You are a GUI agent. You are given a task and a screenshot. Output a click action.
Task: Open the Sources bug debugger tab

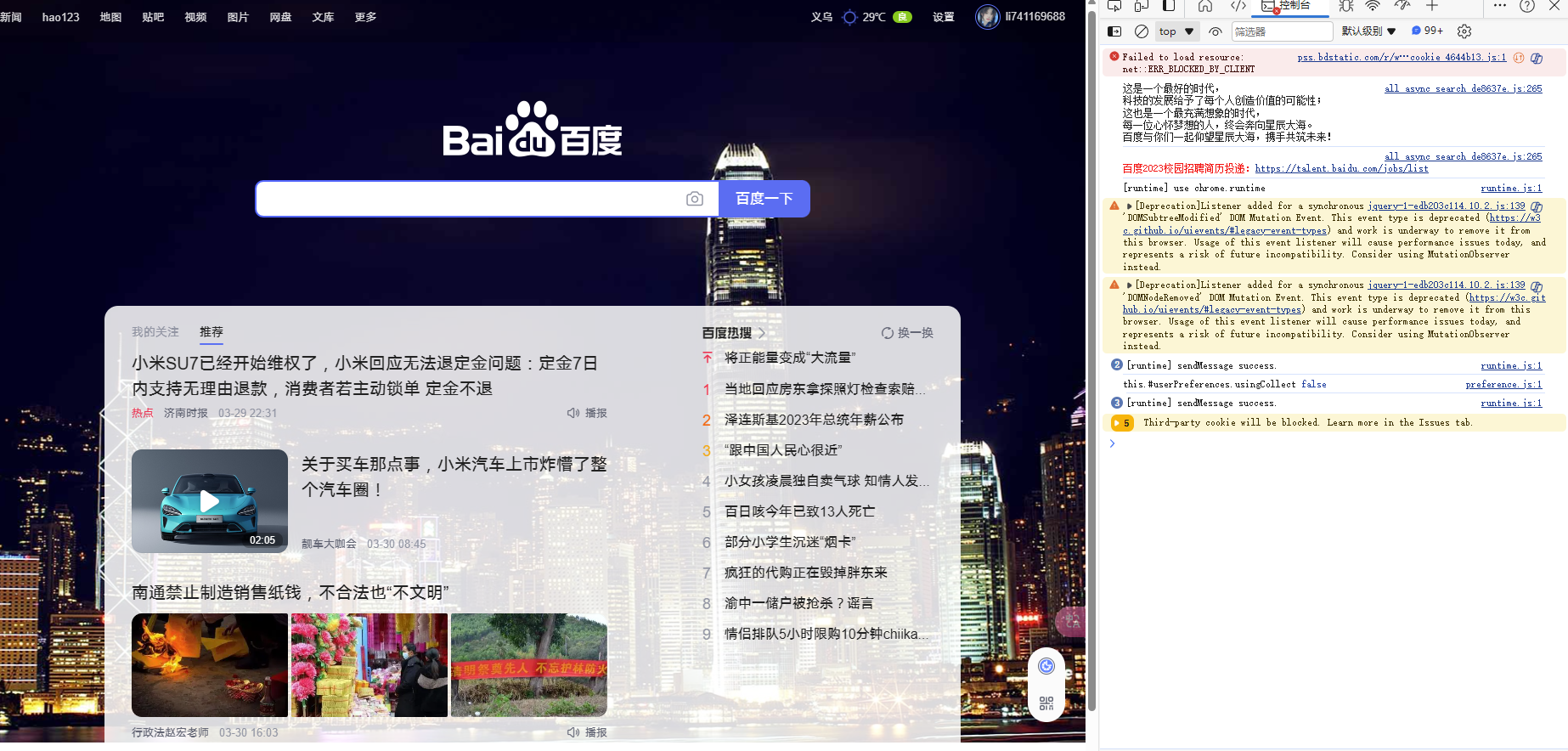coord(1346,6)
